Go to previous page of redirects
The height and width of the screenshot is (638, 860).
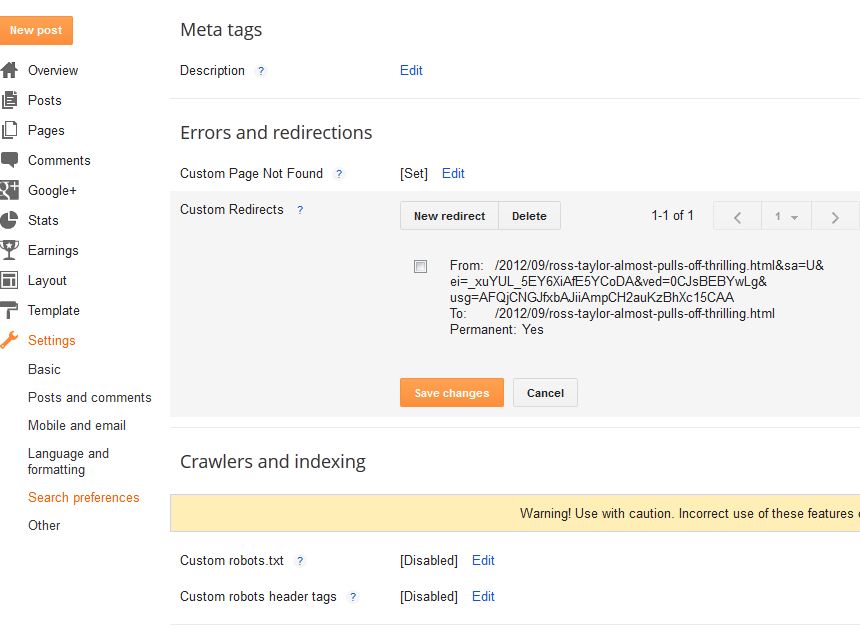coord(738,216)
